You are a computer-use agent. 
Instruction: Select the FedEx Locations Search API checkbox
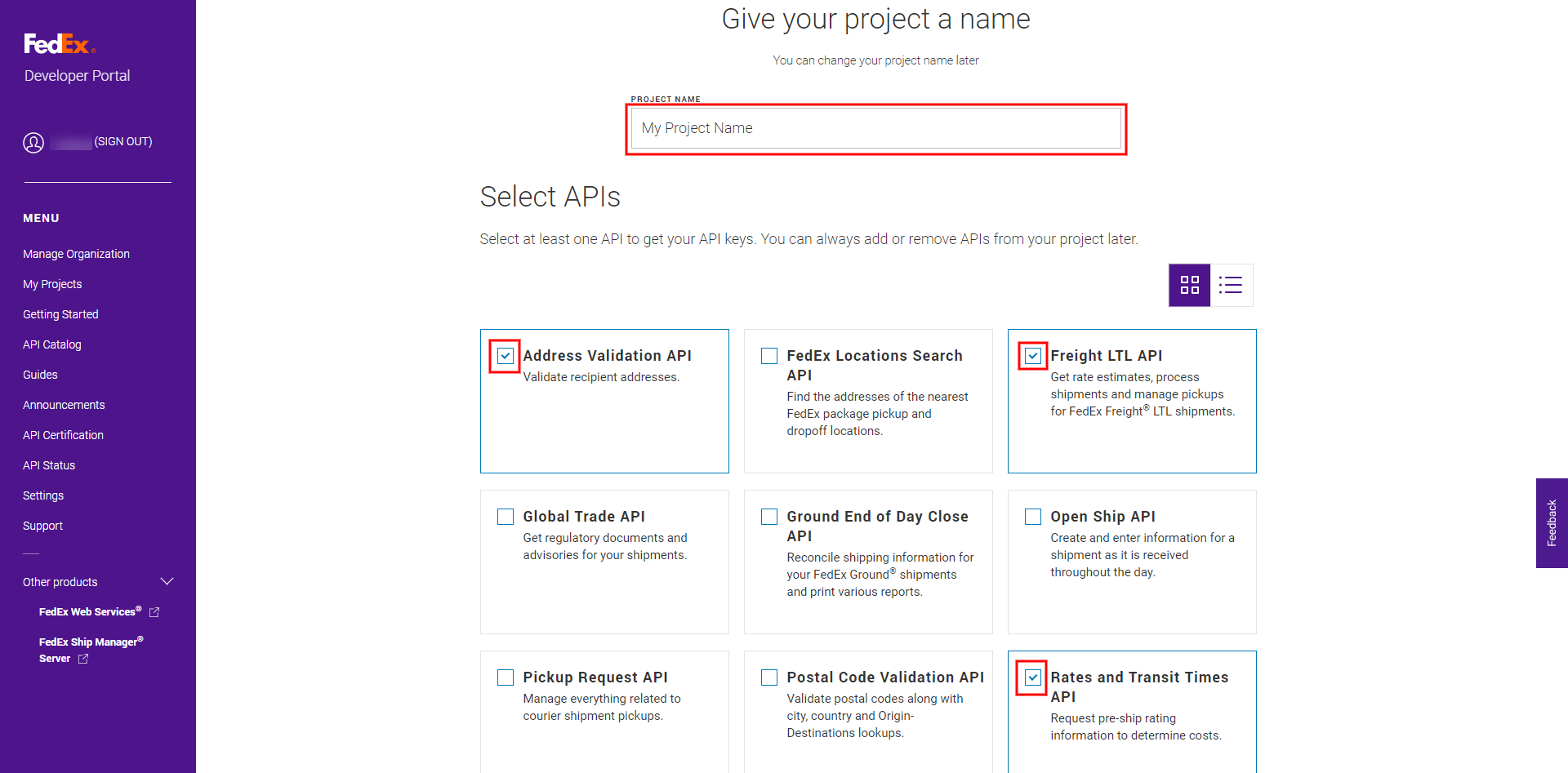pos(769,356)
